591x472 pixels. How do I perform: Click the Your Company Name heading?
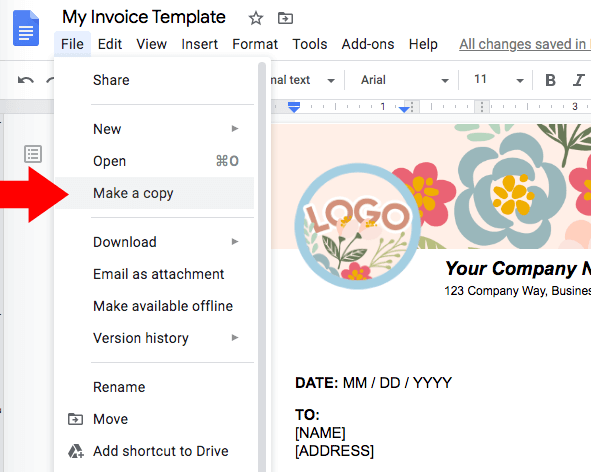pos(518,268)
